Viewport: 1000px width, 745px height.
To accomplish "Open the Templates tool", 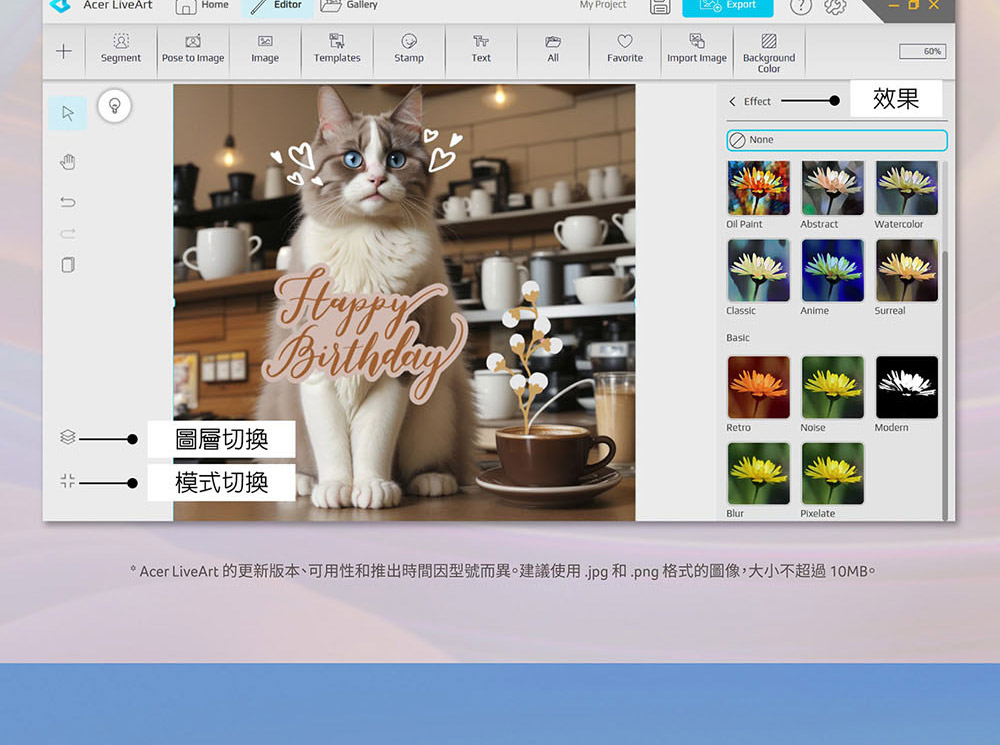I will point(337,49).
